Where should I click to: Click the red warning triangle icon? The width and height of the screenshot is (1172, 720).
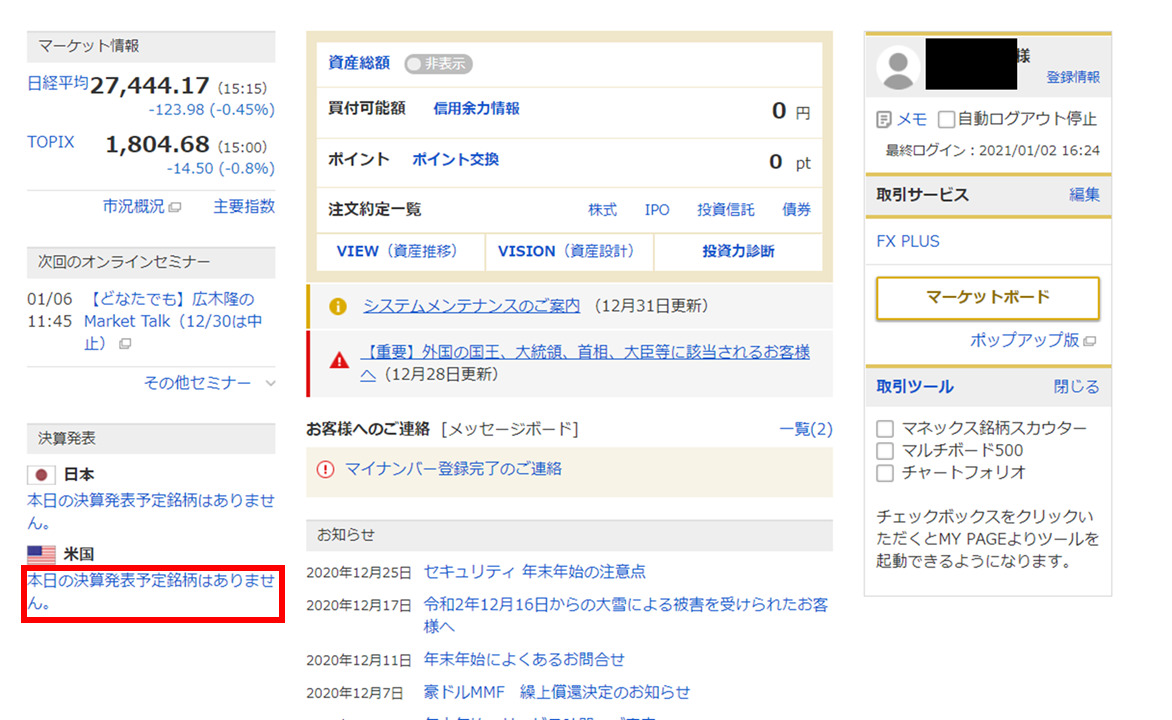[x=339, y=361]
